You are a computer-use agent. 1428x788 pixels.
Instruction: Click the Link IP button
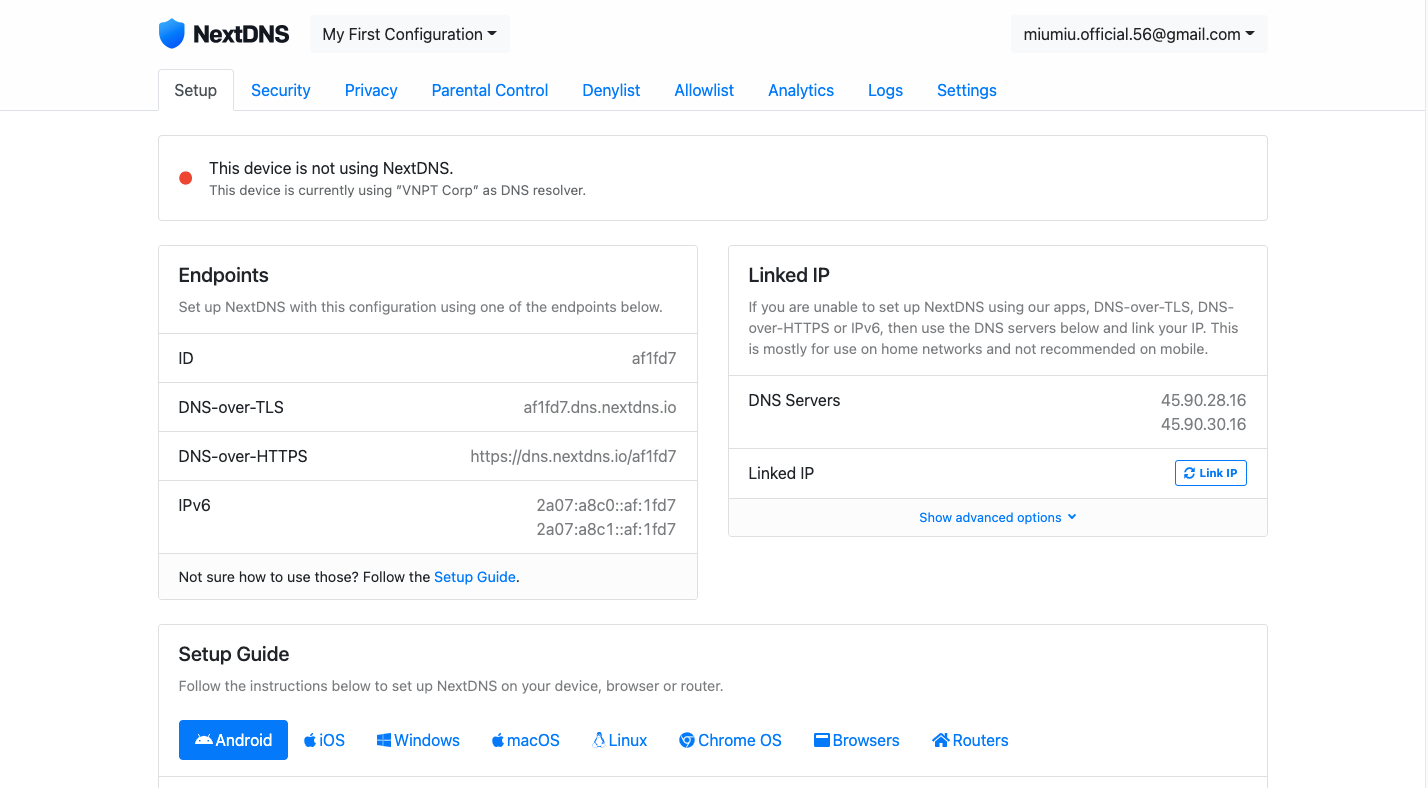click(x=1210, y=473)
